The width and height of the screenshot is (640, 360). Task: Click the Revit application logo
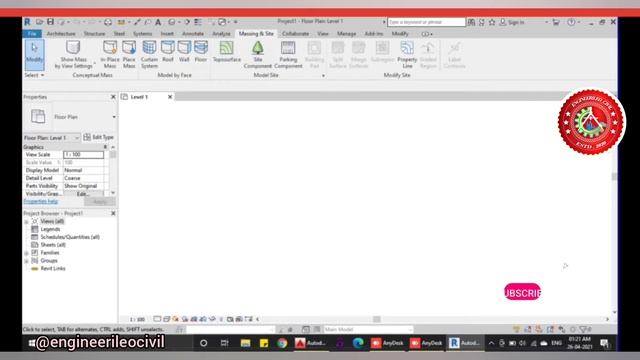(x=27, y=22)
